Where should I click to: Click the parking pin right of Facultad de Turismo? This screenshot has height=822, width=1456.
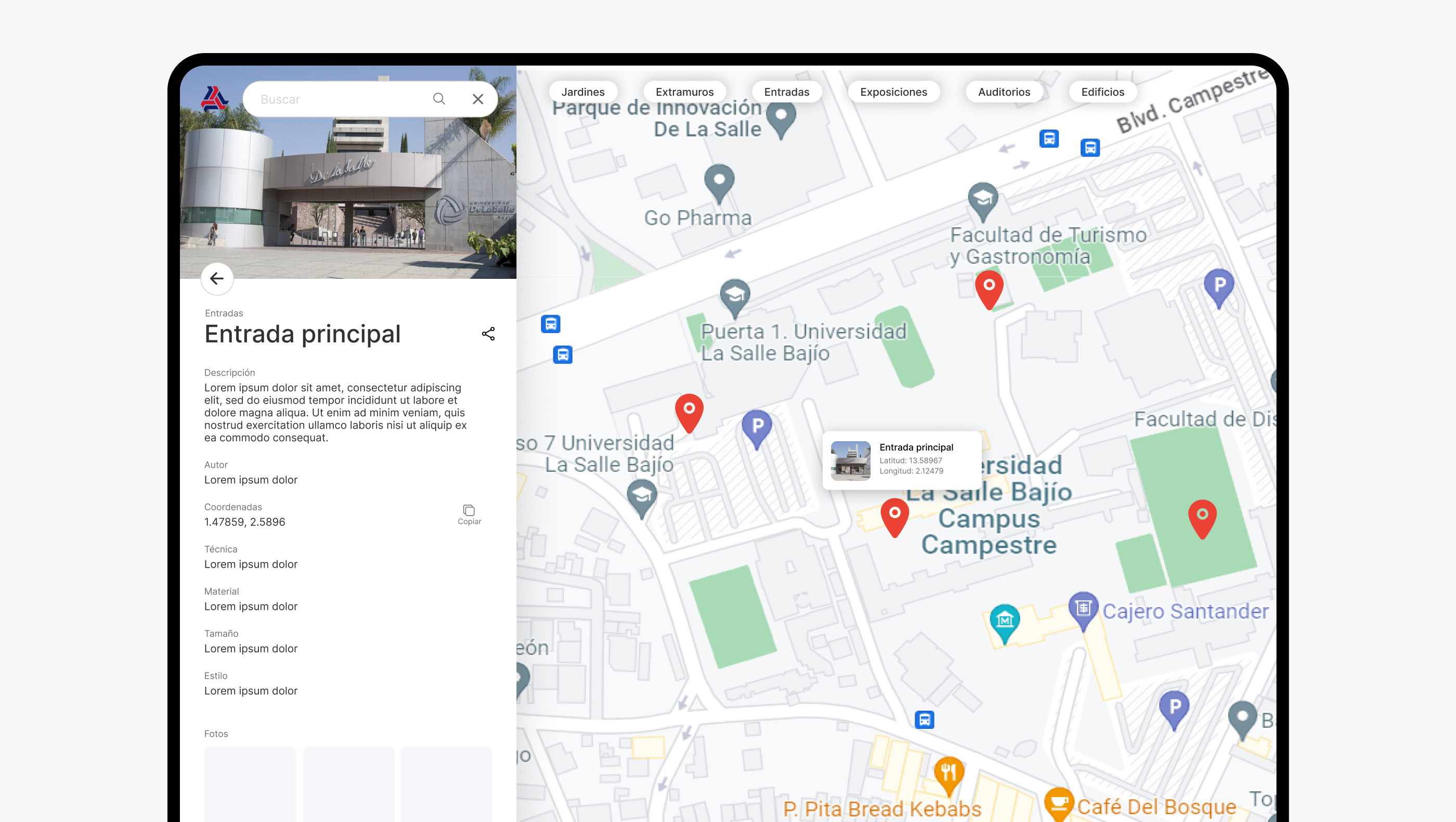click(x=1219, y=288)
